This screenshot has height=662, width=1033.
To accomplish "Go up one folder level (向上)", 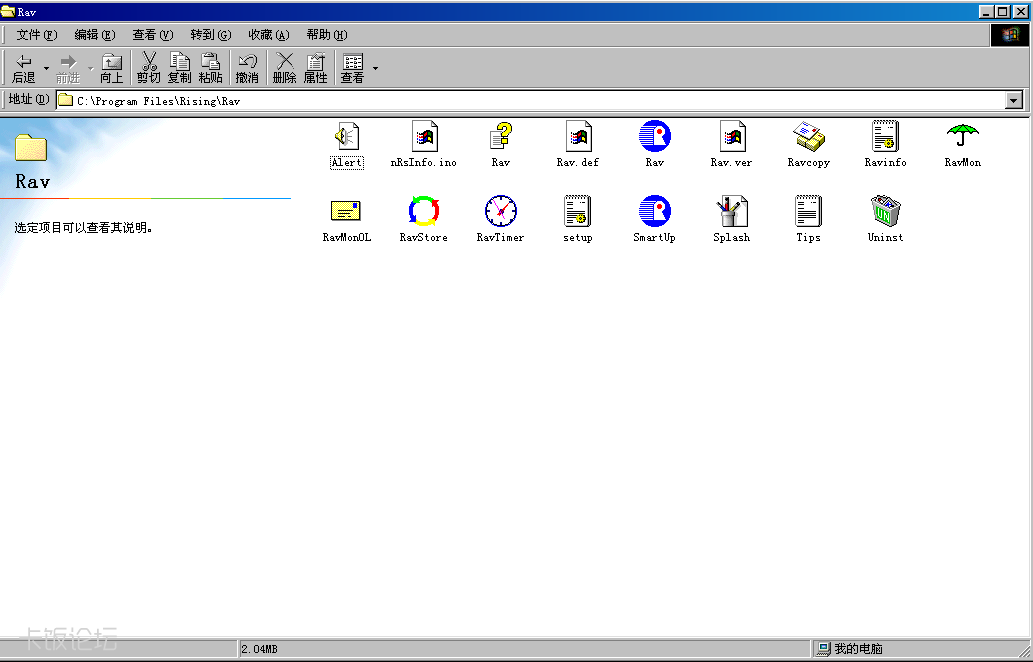I will (111, 68).
